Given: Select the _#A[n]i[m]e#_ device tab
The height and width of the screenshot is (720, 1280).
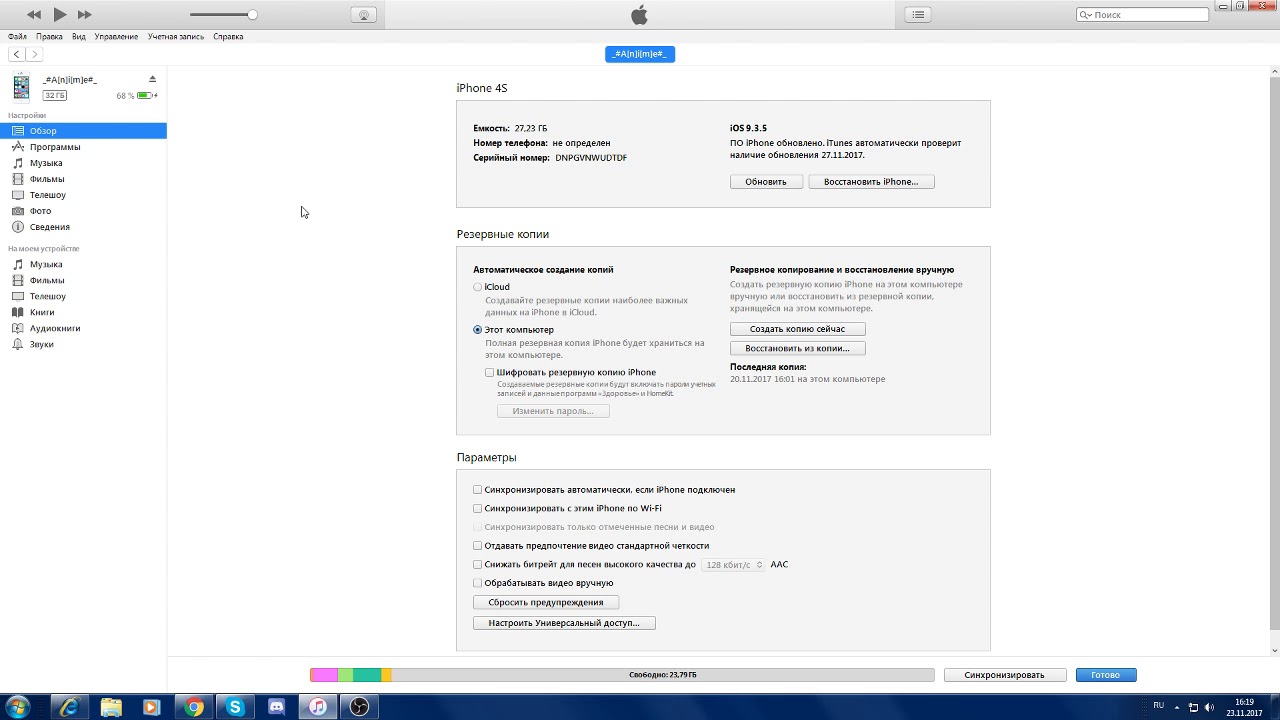Looking at the screenshot, I should pyautogui.click(x=640, y=54).
